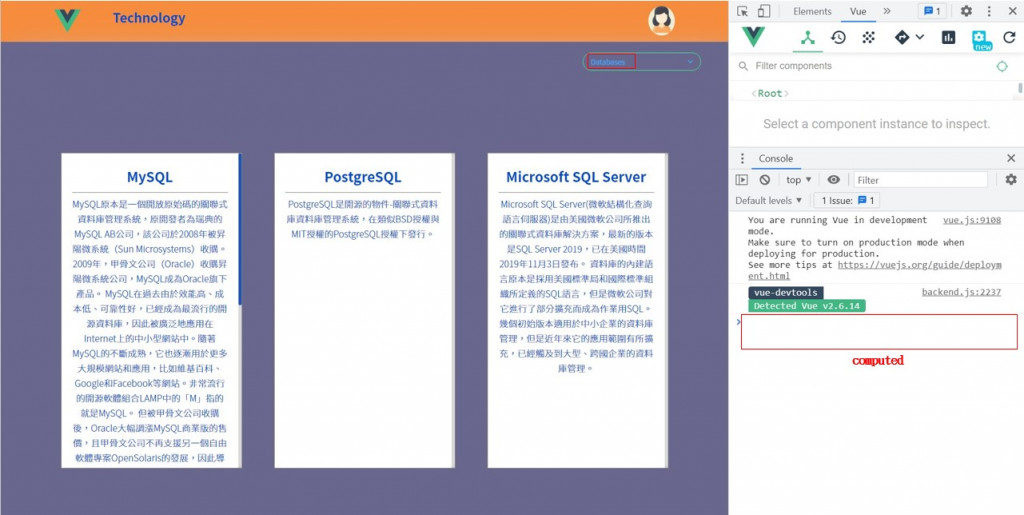Switch to the Elements tab
This screenshot has height=515, width=1024.
pyautogui.click(x=812, y=11)
